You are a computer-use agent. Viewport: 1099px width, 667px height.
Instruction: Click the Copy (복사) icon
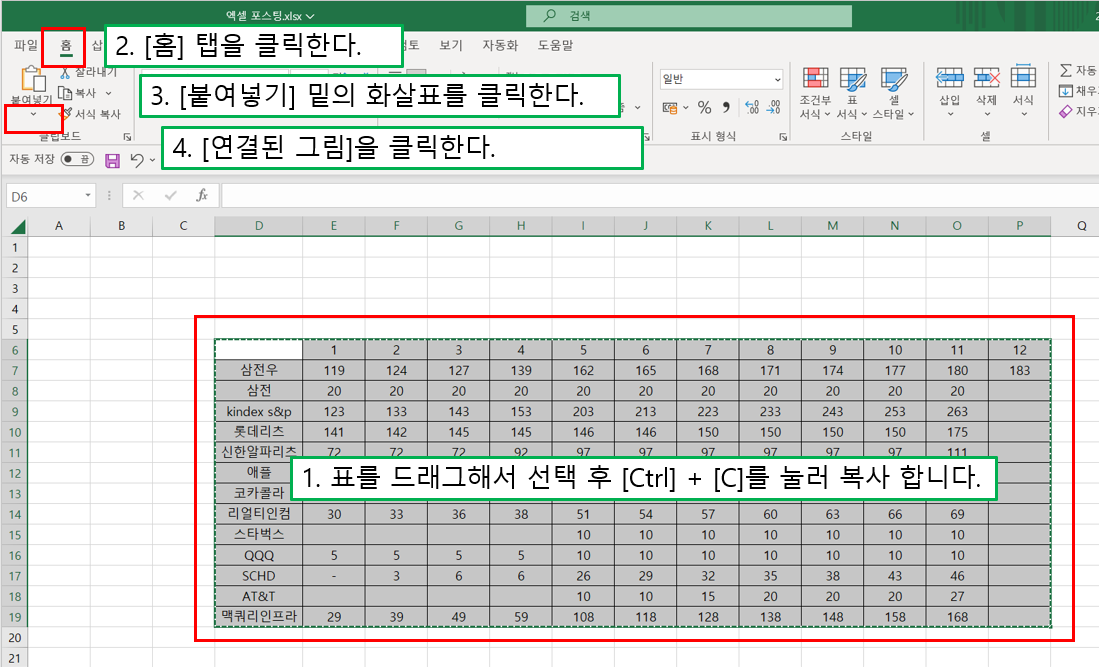(65, 92)
